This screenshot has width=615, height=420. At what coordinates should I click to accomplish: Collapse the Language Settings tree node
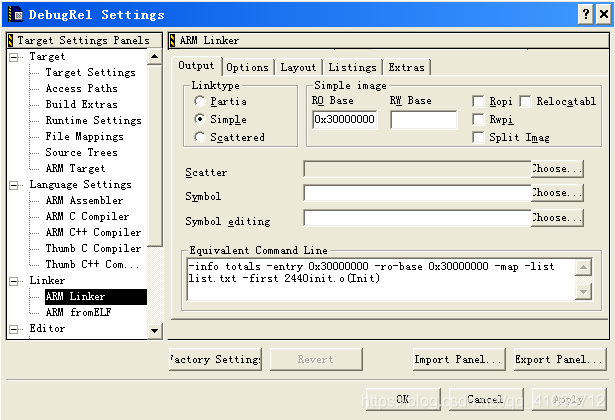(14, 185)
